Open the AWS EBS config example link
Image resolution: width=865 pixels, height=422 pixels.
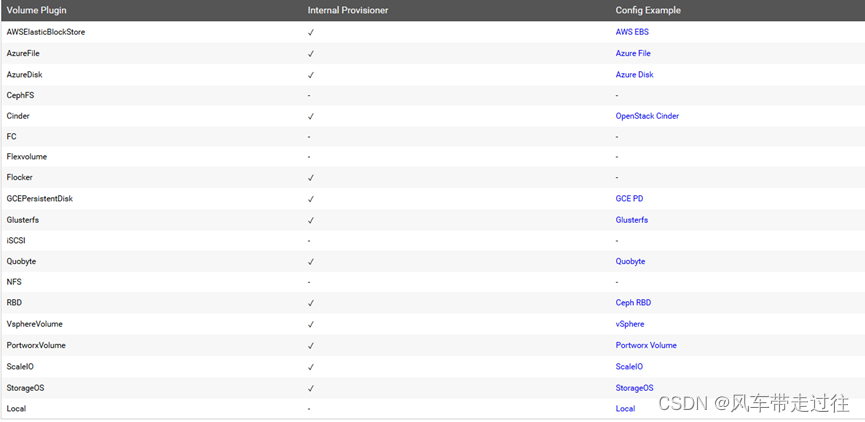632,32
